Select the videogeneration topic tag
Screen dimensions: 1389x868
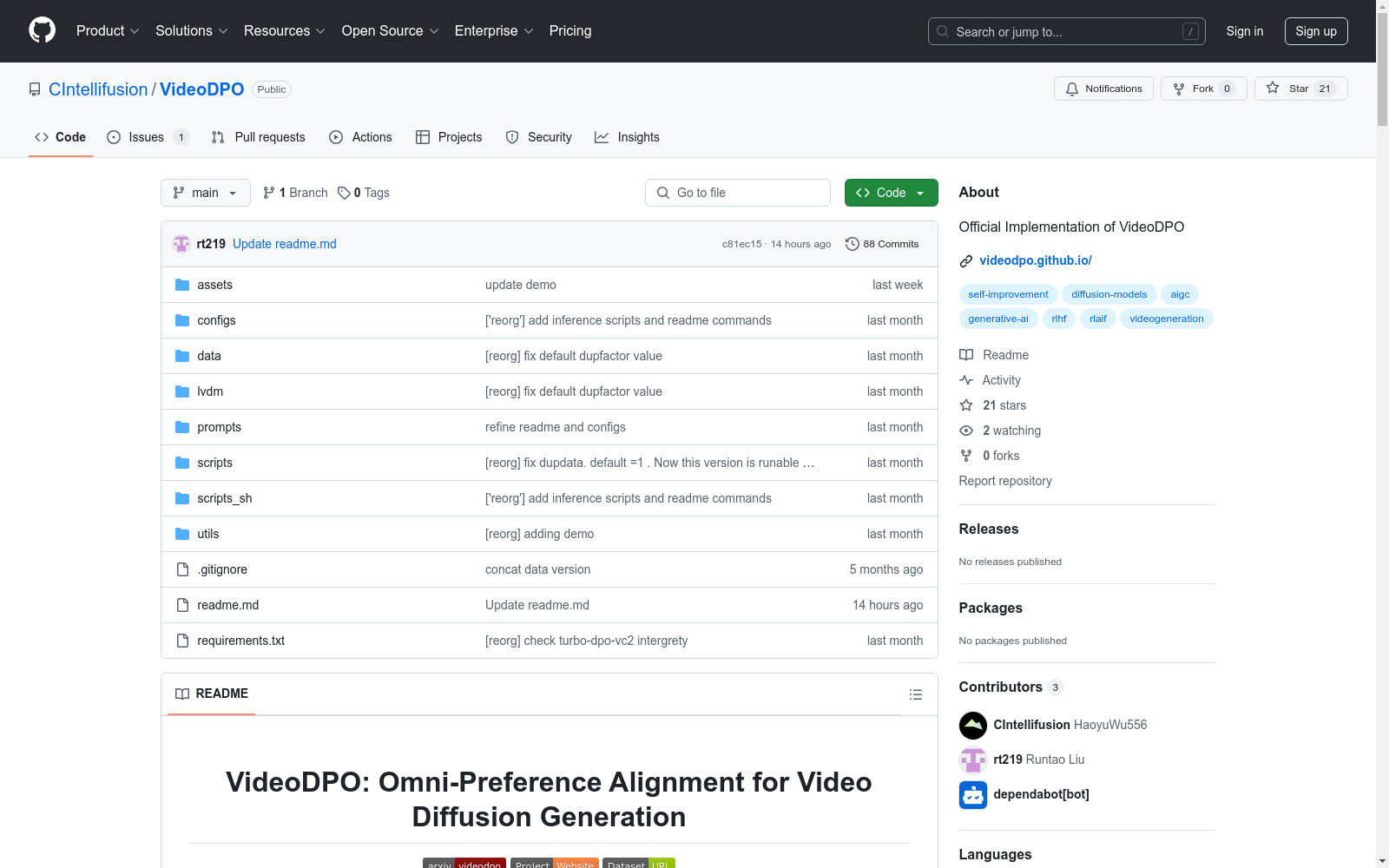tap(1167, 319)
